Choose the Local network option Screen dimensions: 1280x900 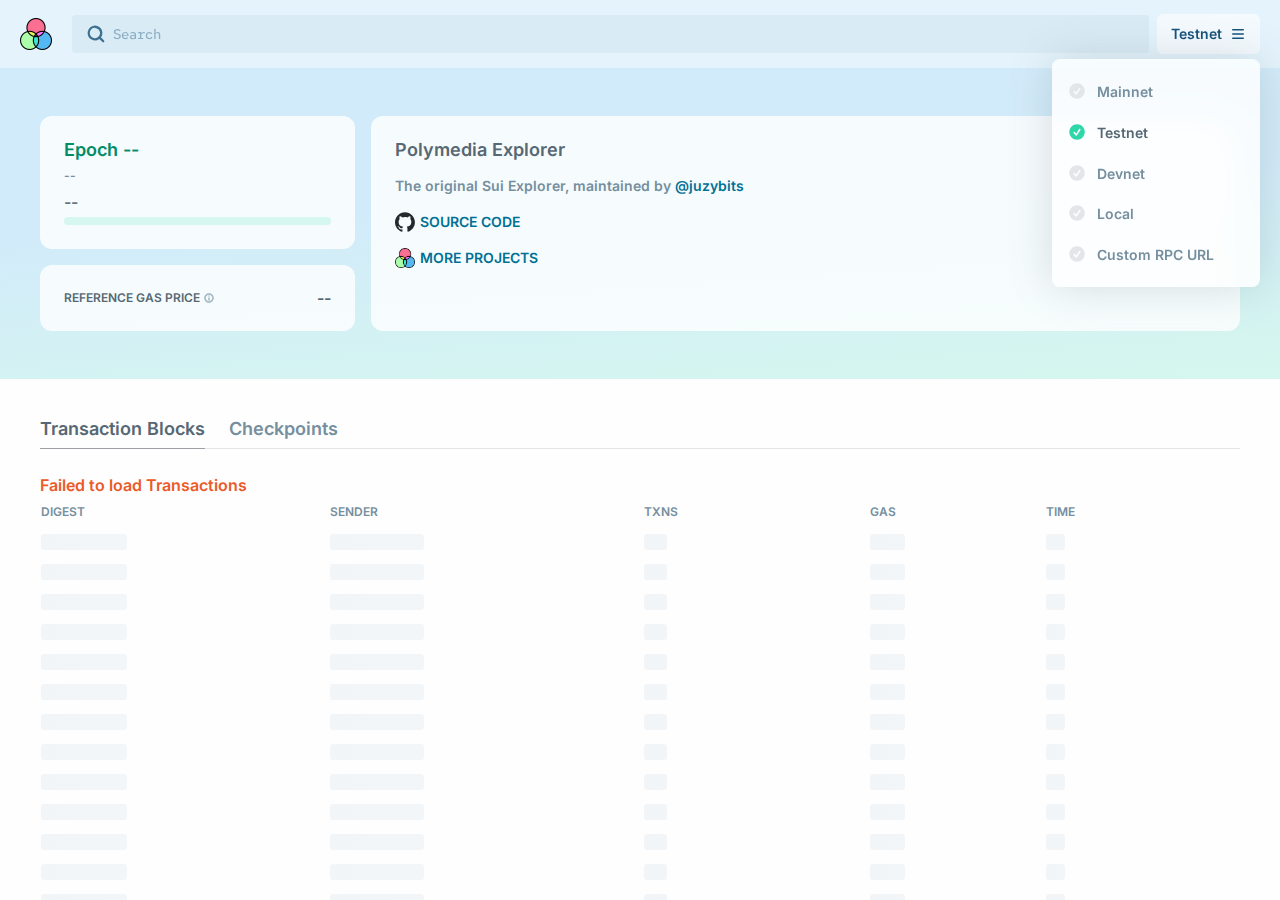pos(1156,214)
